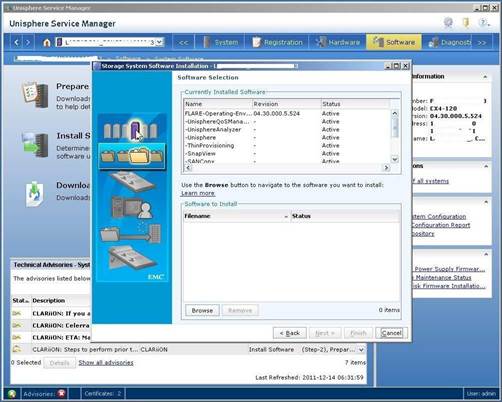Screen dimensions: 502x402
Task: Sort advisories by Stat column header
Action: point(20,301)
